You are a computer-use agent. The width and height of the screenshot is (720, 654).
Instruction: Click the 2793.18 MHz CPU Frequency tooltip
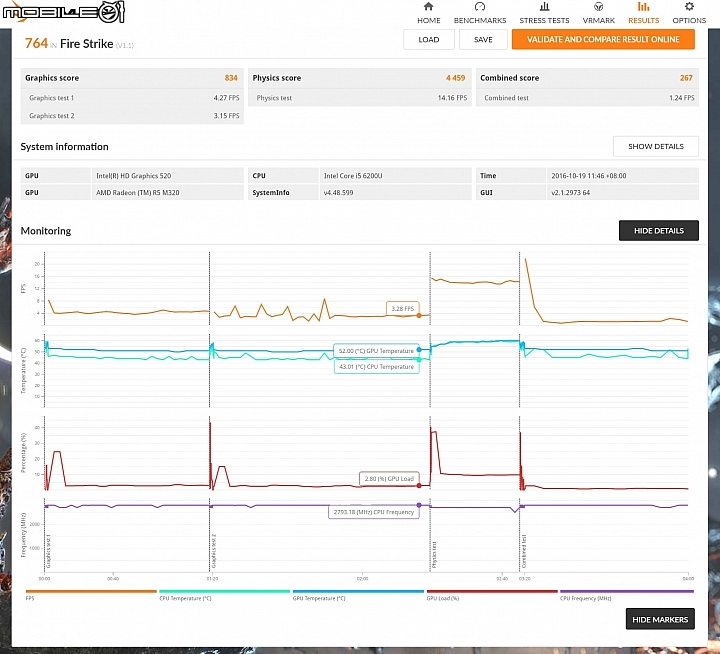(373, 512)
